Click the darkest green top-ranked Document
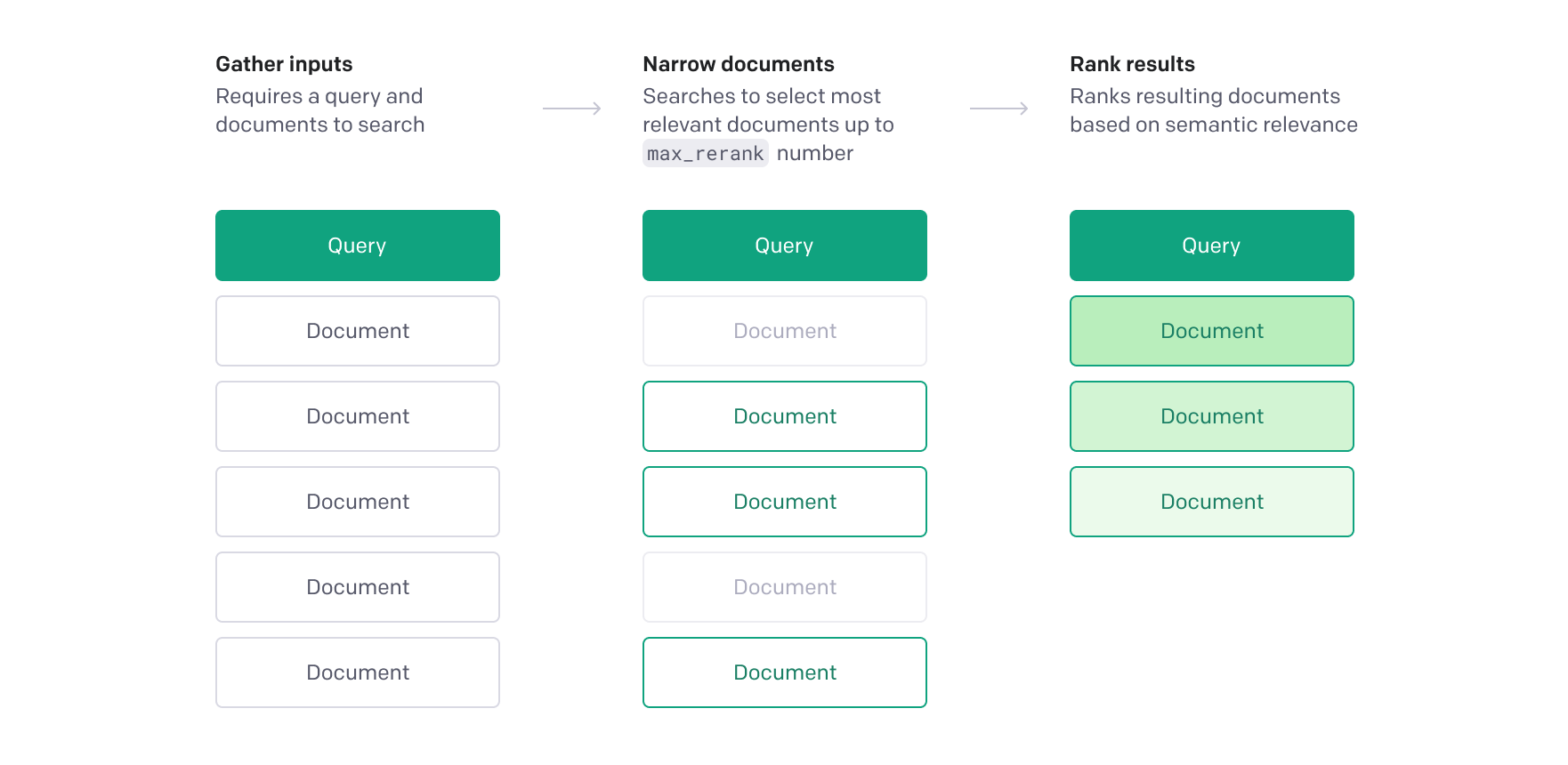 pos(1211,331)
